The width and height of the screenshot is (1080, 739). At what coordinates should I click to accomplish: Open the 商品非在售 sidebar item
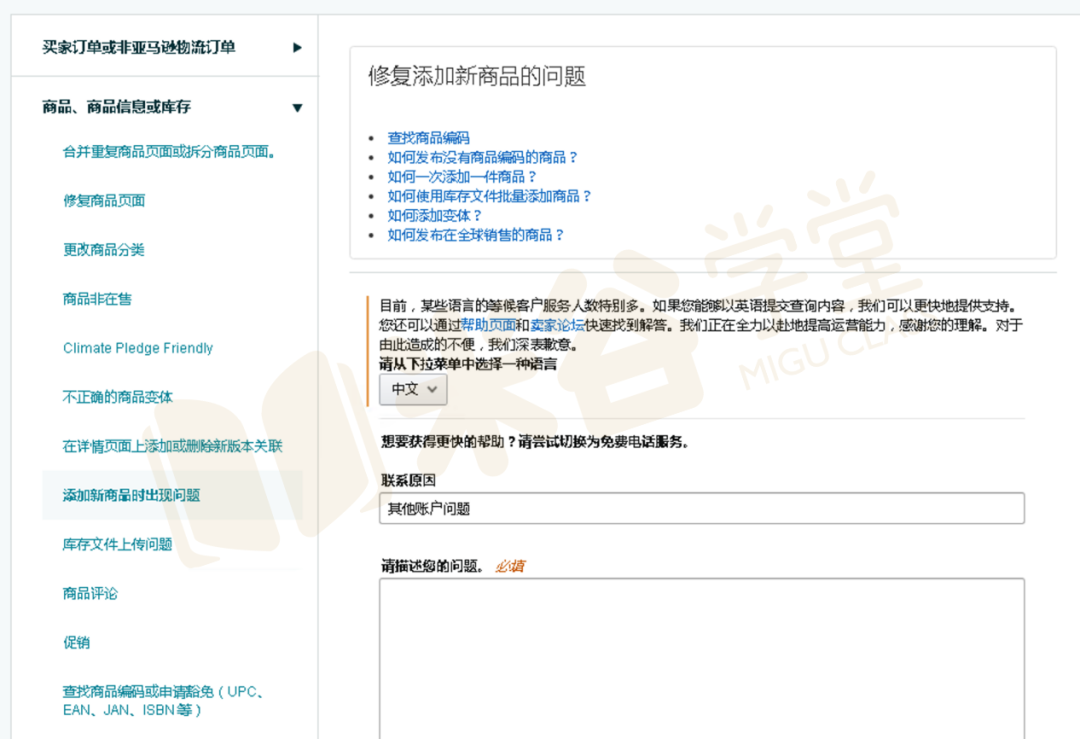point(97,299)
